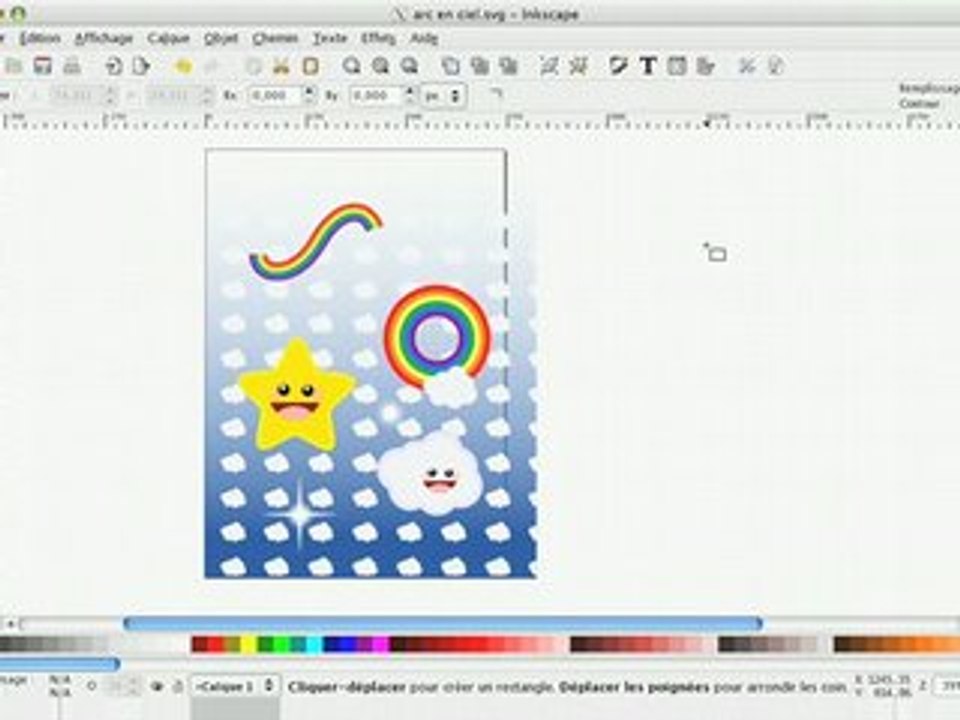Click the horizontal canvas scrollbar

443,624
